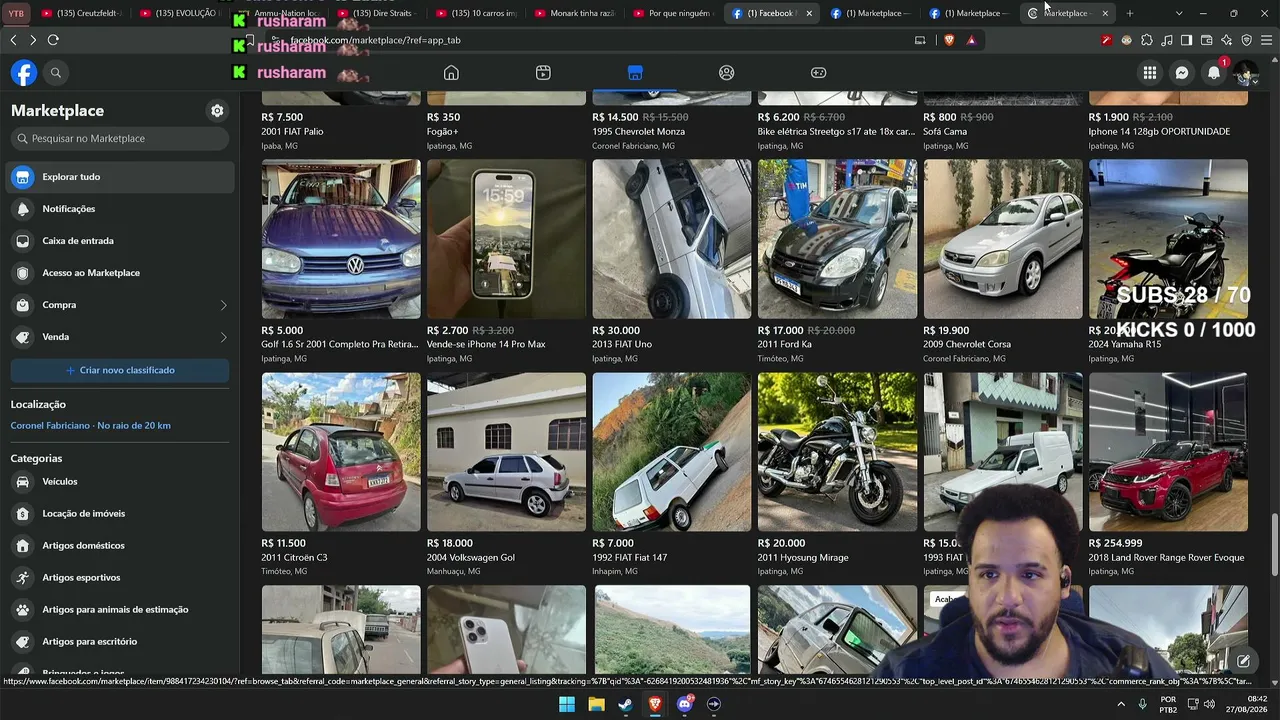The height and width of the screenshot is (720, 1280).
Task: Open the Messenger chats icon
Action: pos(1182,73)
